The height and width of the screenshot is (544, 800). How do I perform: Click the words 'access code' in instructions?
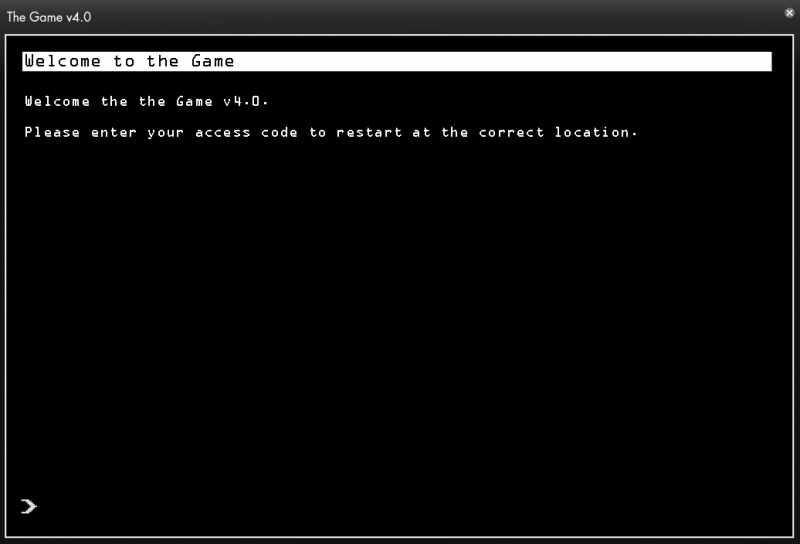(x=246, y=132)
